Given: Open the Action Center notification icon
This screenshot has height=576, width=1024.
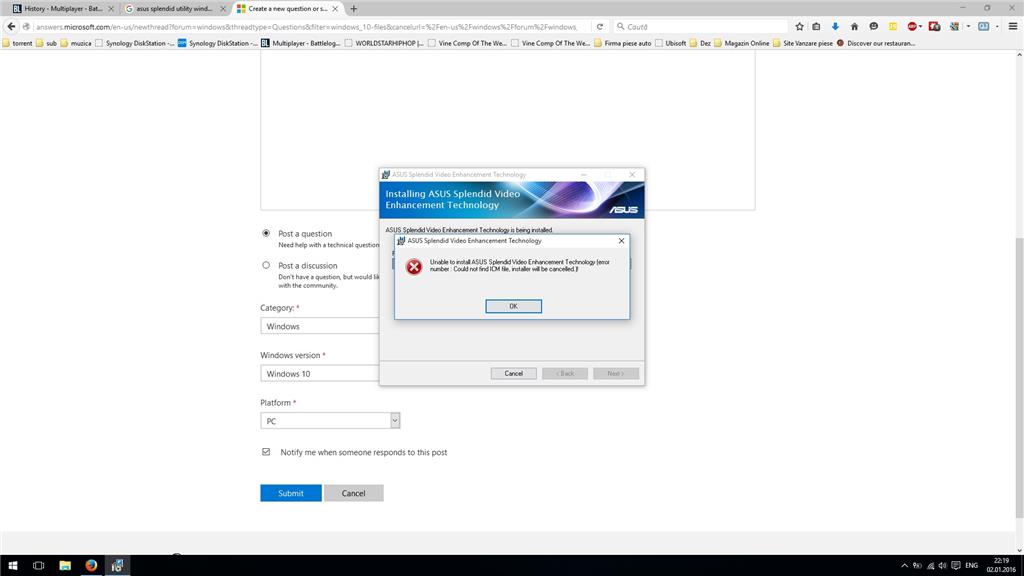Looking at the screenshot, I should (x=956, y=566).
